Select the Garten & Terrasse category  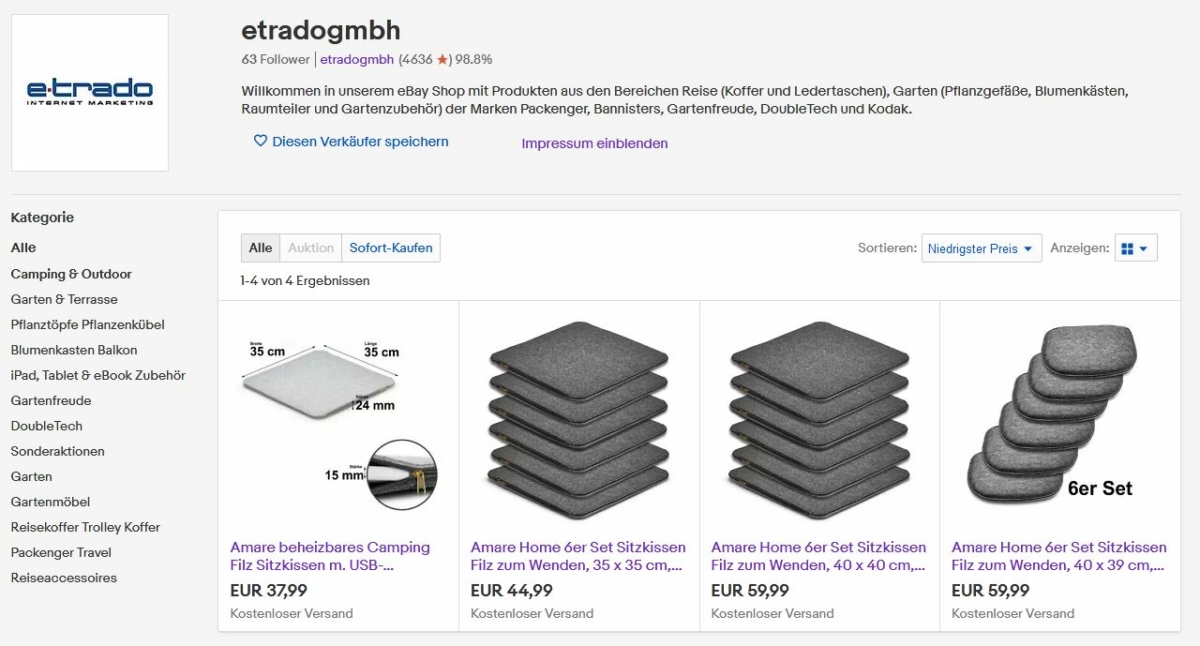[x=64, y=299]
